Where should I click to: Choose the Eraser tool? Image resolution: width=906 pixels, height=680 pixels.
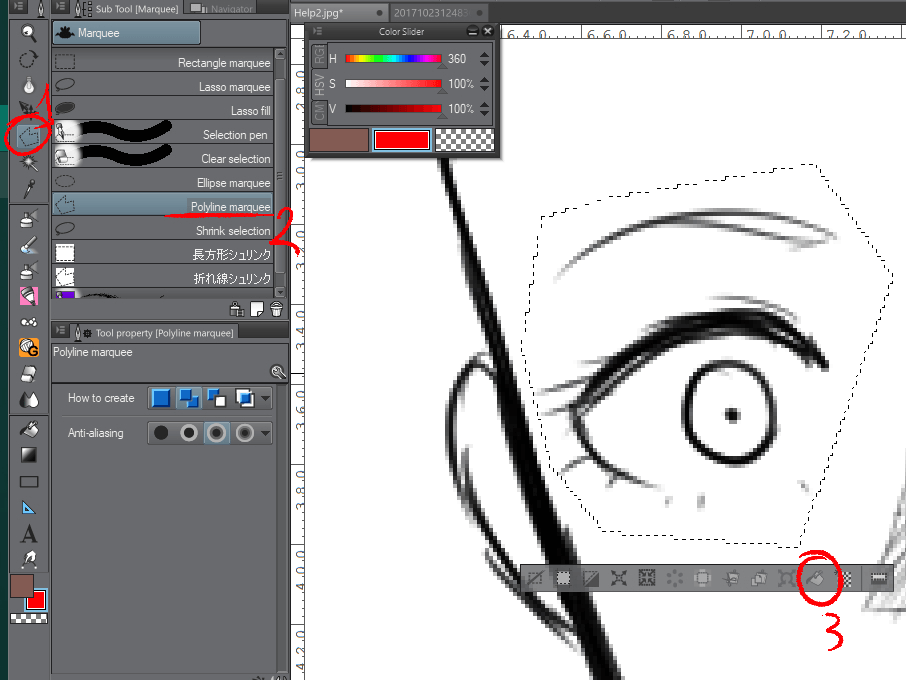pyautogui.click(x=27, y=372)
